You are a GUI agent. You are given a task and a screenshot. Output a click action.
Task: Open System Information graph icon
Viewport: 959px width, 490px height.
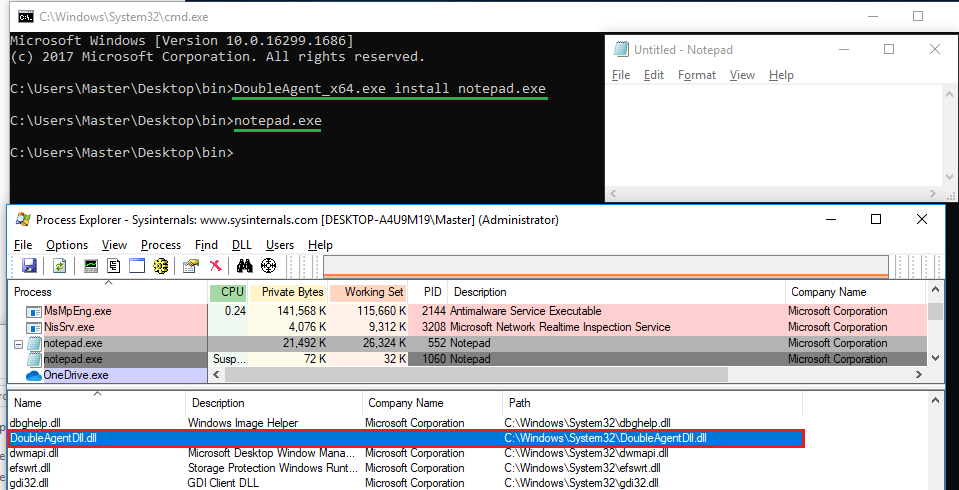coord(91,266)
